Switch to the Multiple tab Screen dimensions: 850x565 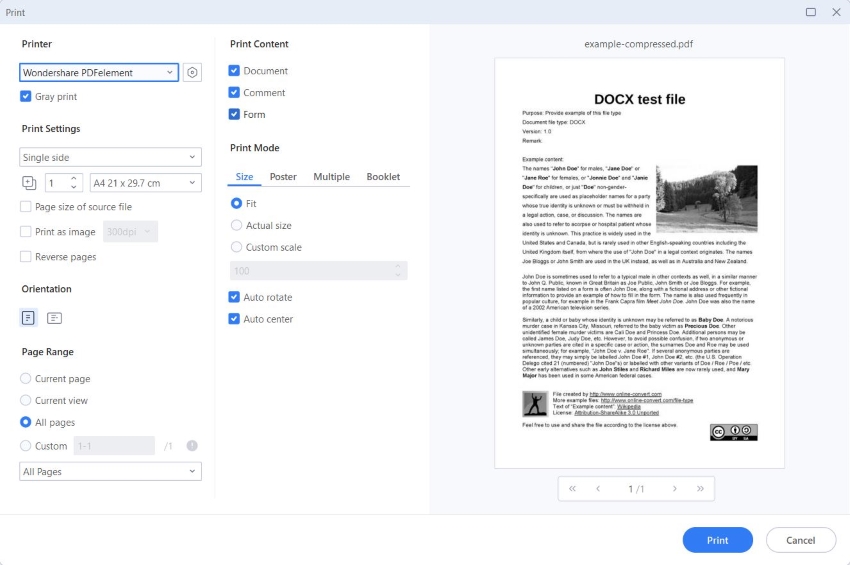pyautogui.click(x=331, y=177)
